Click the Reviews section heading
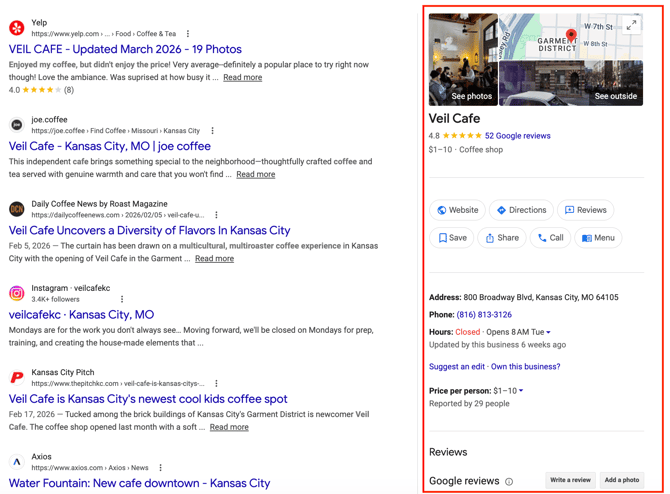 [x=448, y=452]
